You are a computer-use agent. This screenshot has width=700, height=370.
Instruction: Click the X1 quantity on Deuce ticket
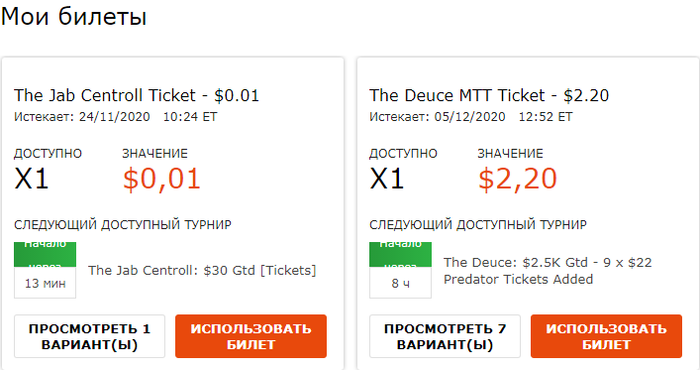(x=387, y=179)
